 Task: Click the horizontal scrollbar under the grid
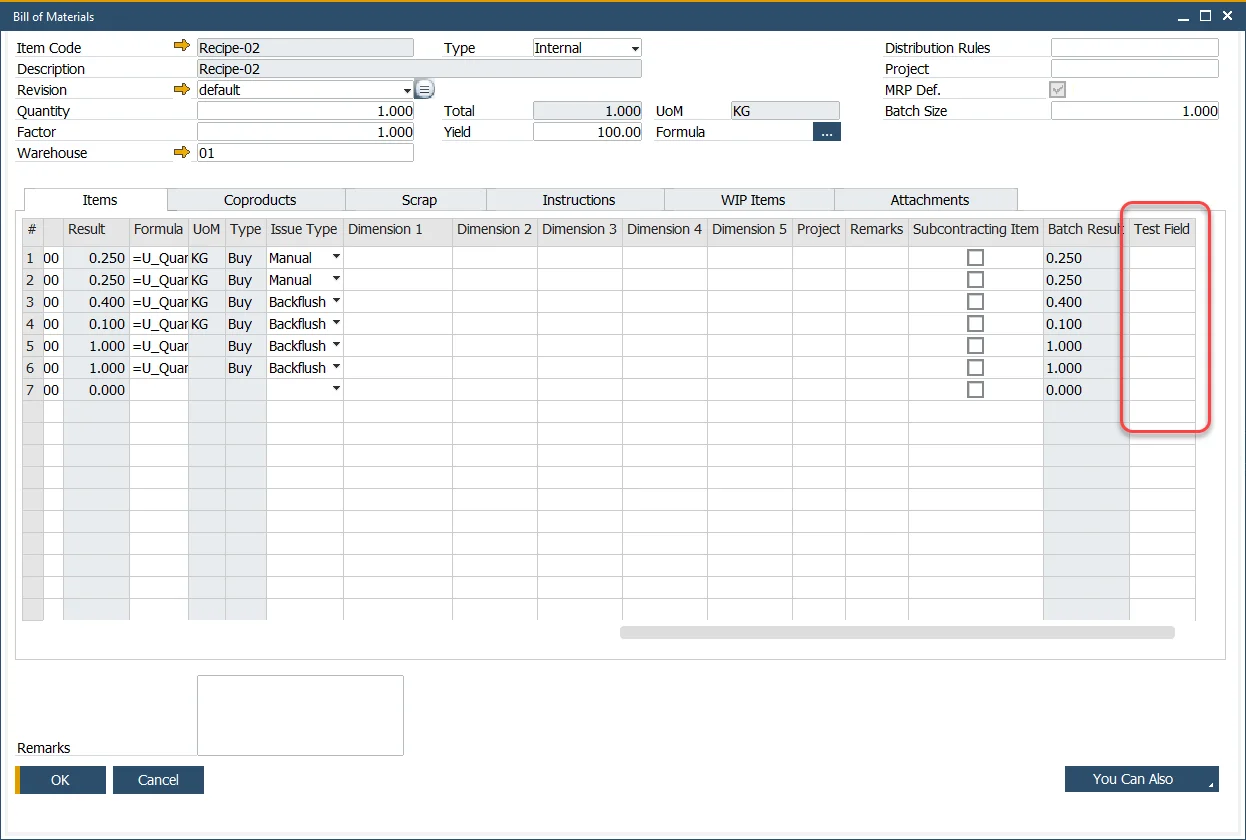point(896,632)
